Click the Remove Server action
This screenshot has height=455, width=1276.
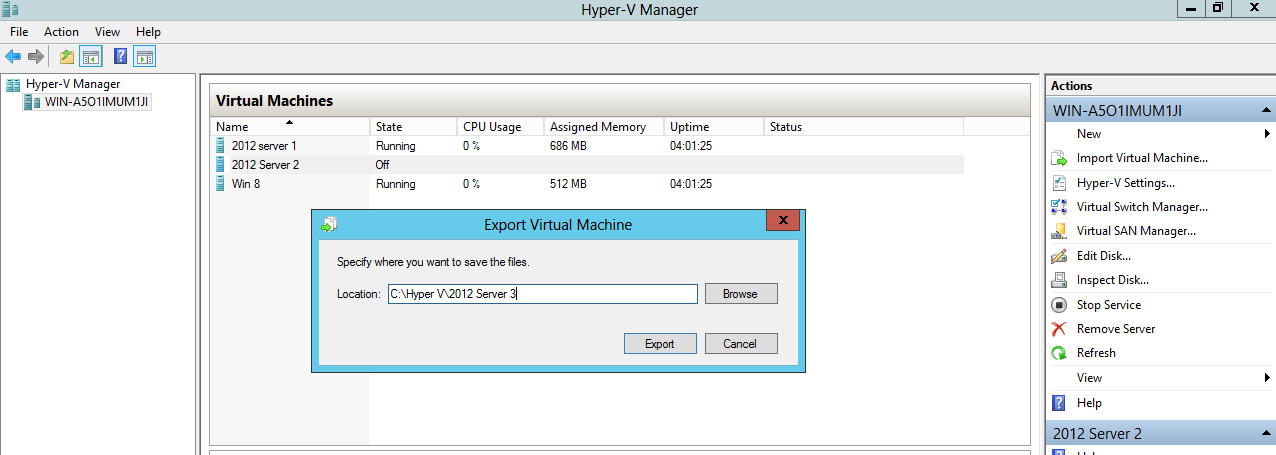(1116, 329)
